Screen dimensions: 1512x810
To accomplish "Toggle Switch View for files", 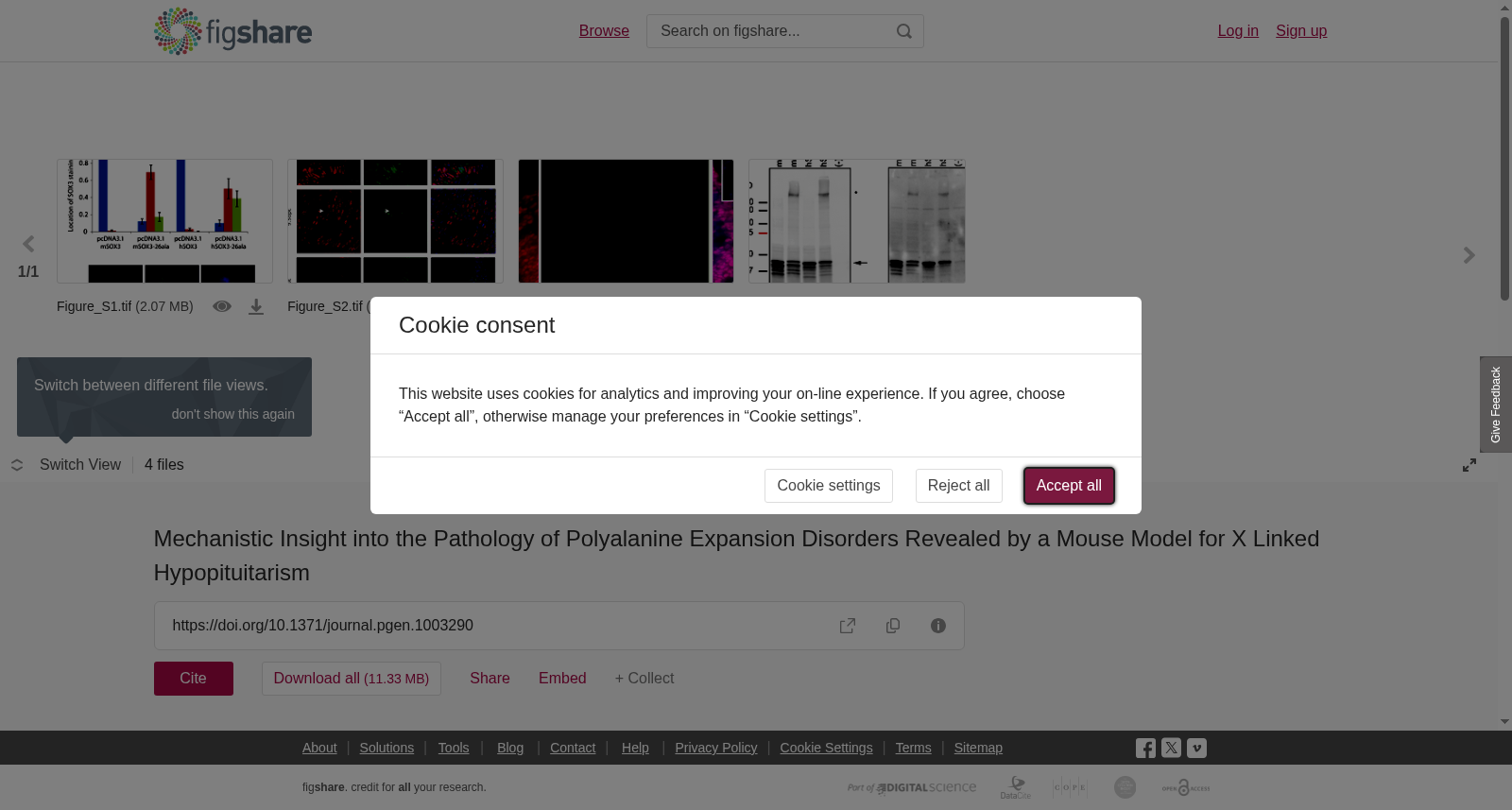I will (x=66, y=465).
